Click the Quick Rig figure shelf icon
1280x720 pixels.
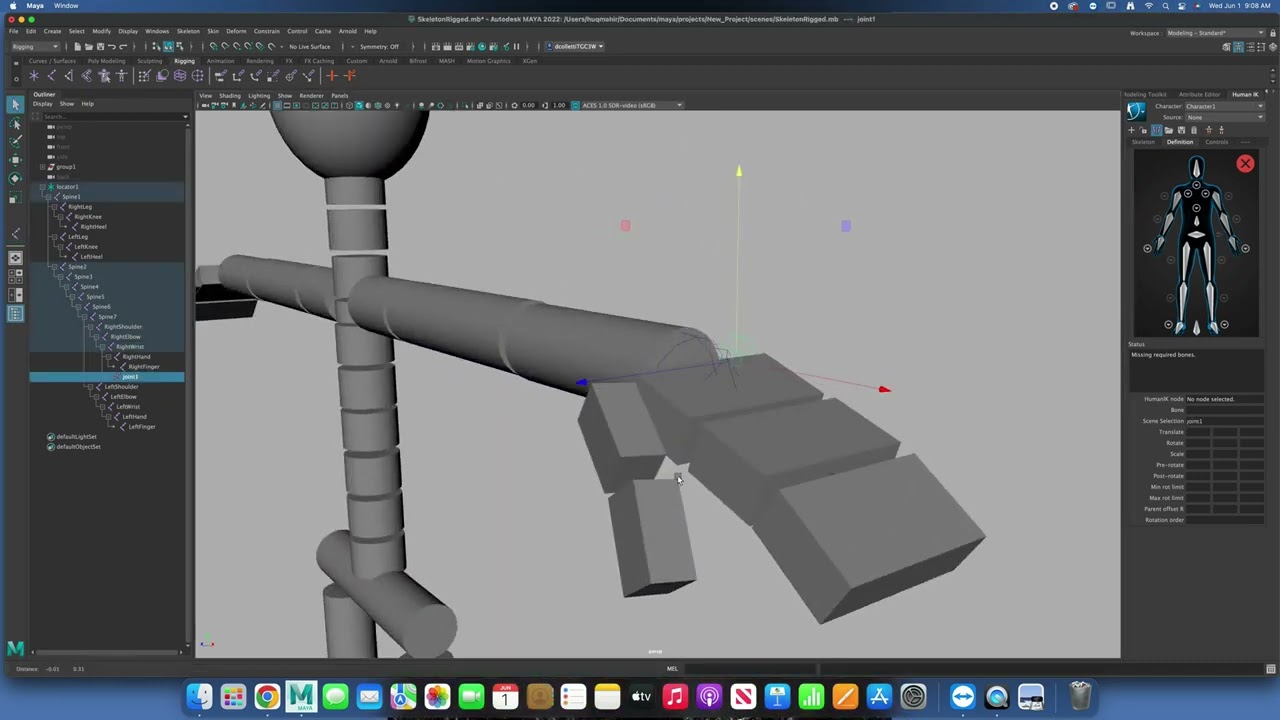click(104, 76)
